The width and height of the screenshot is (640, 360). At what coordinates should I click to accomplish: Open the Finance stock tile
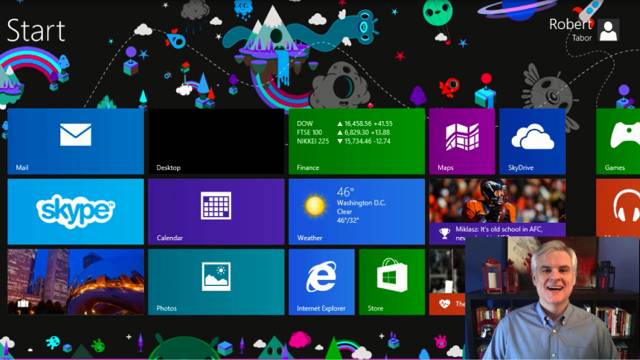357,141
